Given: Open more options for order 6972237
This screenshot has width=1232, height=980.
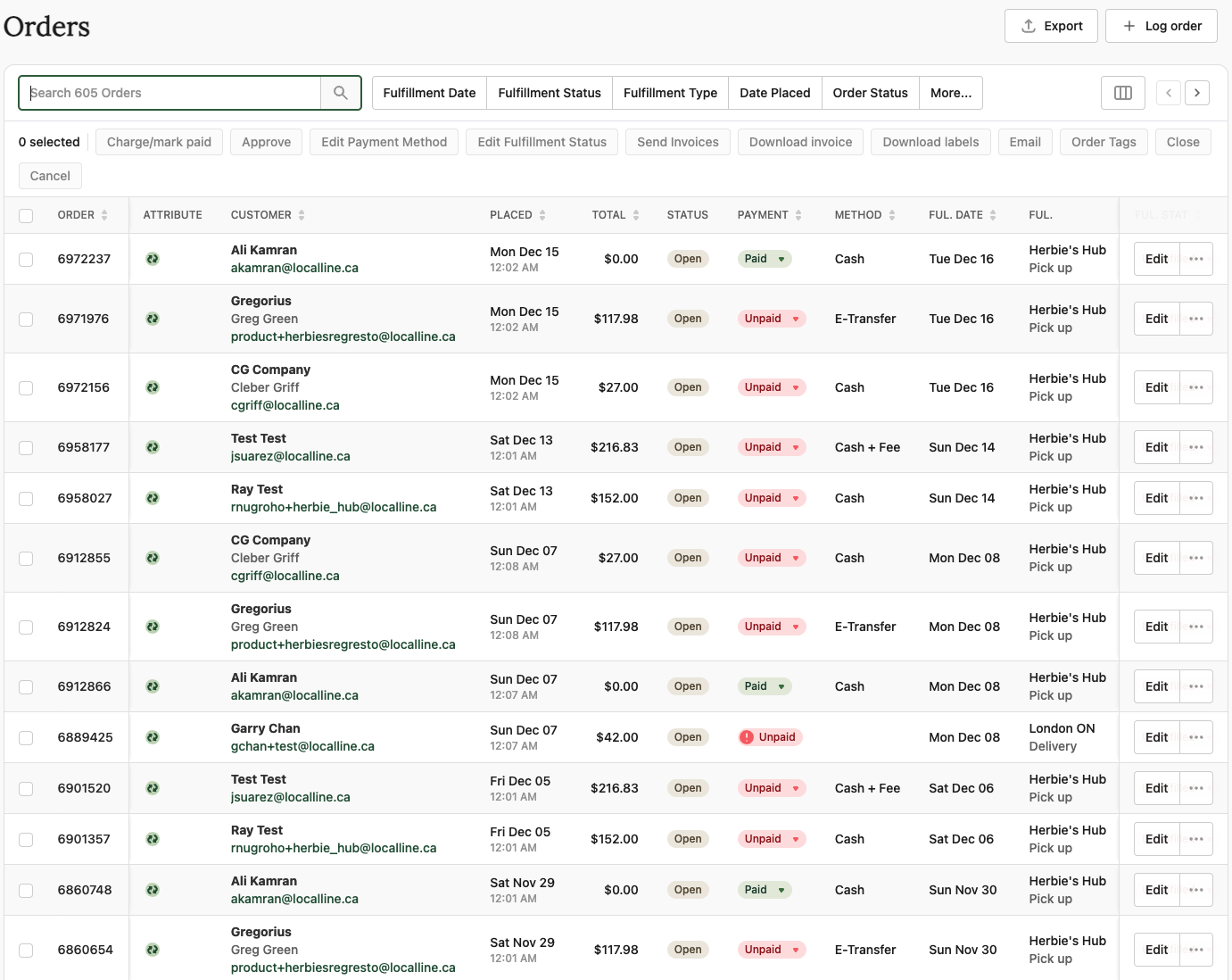Looking at the screenshot, I should coord(1196,259).
